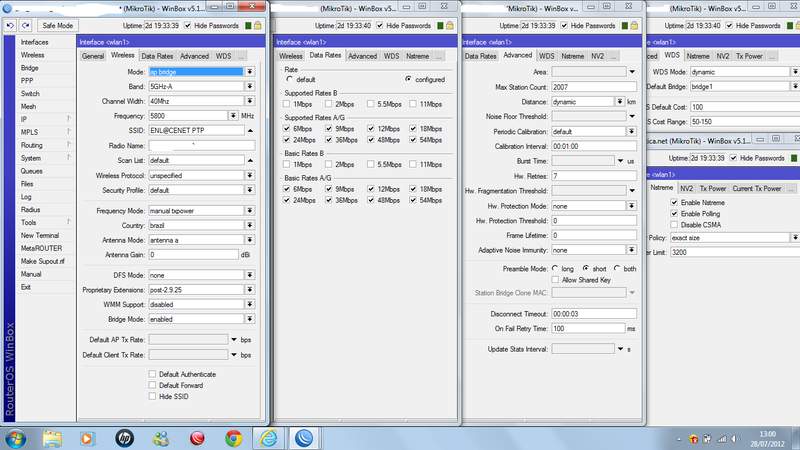Select the configured Rate radio button
The image size is (800, 450).
click(408, 79)
